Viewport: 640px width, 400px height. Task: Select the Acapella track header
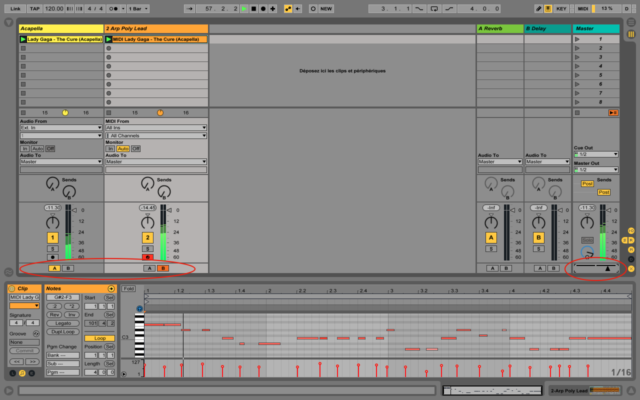61,29
